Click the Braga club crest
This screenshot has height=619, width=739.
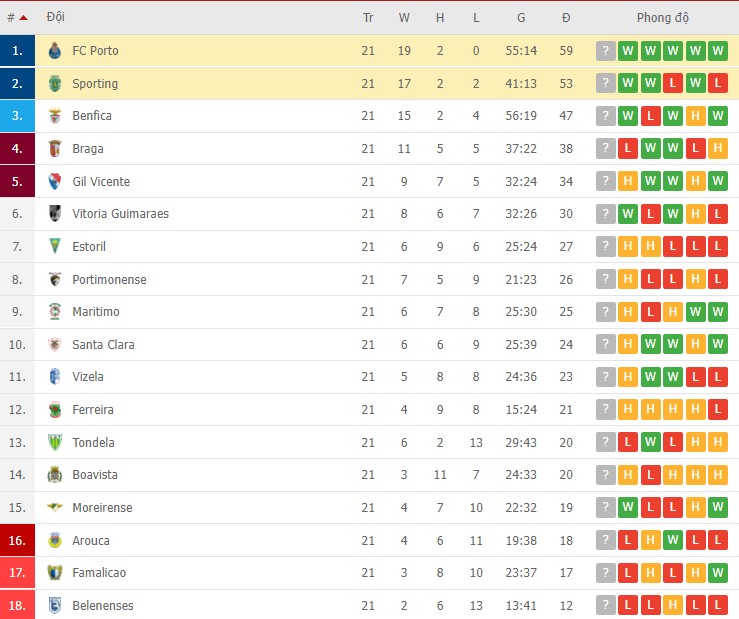pyautogui.click(x=55, y=149)
